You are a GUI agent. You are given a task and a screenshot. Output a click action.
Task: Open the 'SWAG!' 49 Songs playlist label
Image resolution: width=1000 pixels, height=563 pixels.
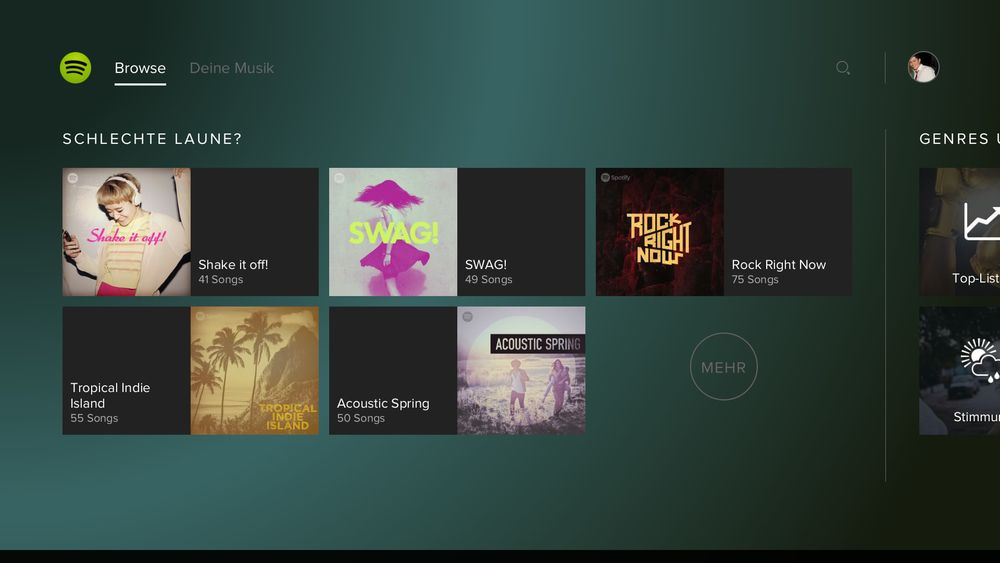click(x=488, y=272)
